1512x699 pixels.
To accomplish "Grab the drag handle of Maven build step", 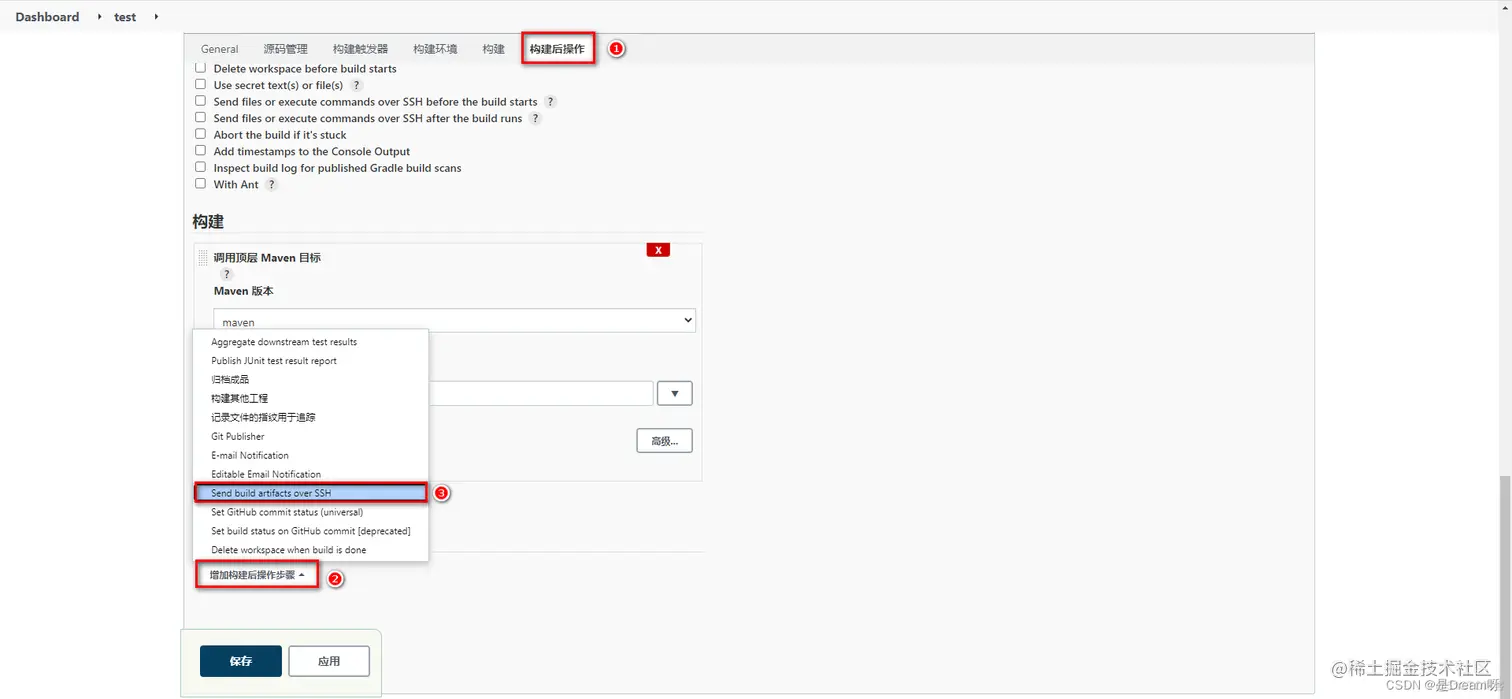I will click(203, 258).
